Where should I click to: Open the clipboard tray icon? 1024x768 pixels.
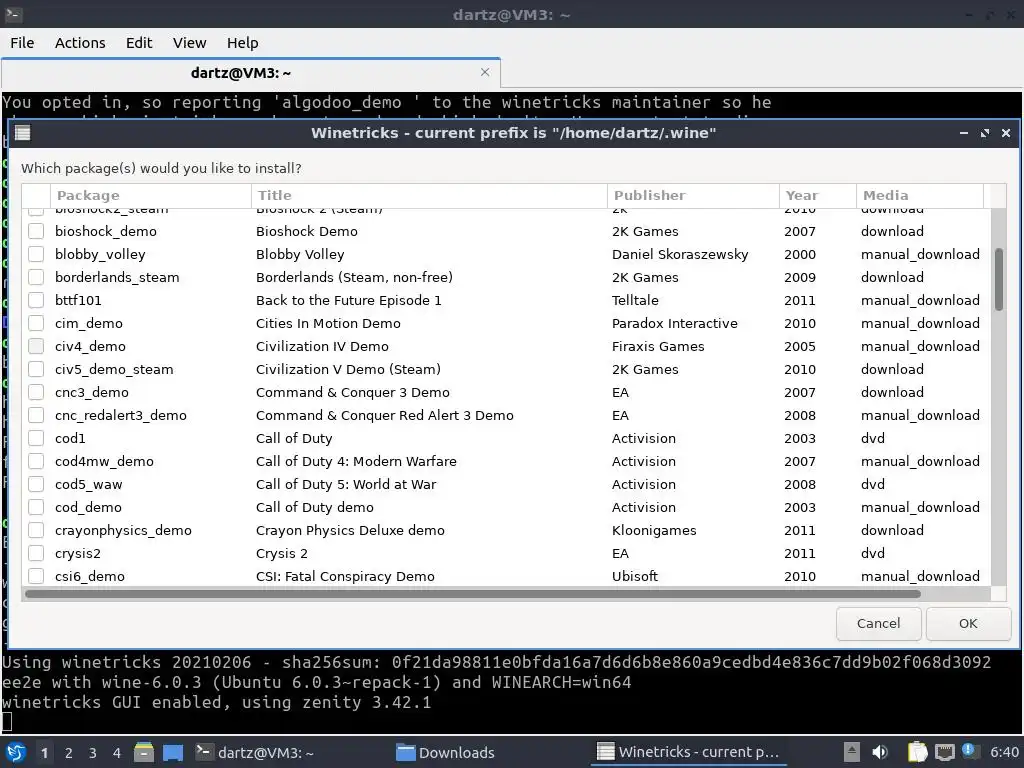coord(918,752)
